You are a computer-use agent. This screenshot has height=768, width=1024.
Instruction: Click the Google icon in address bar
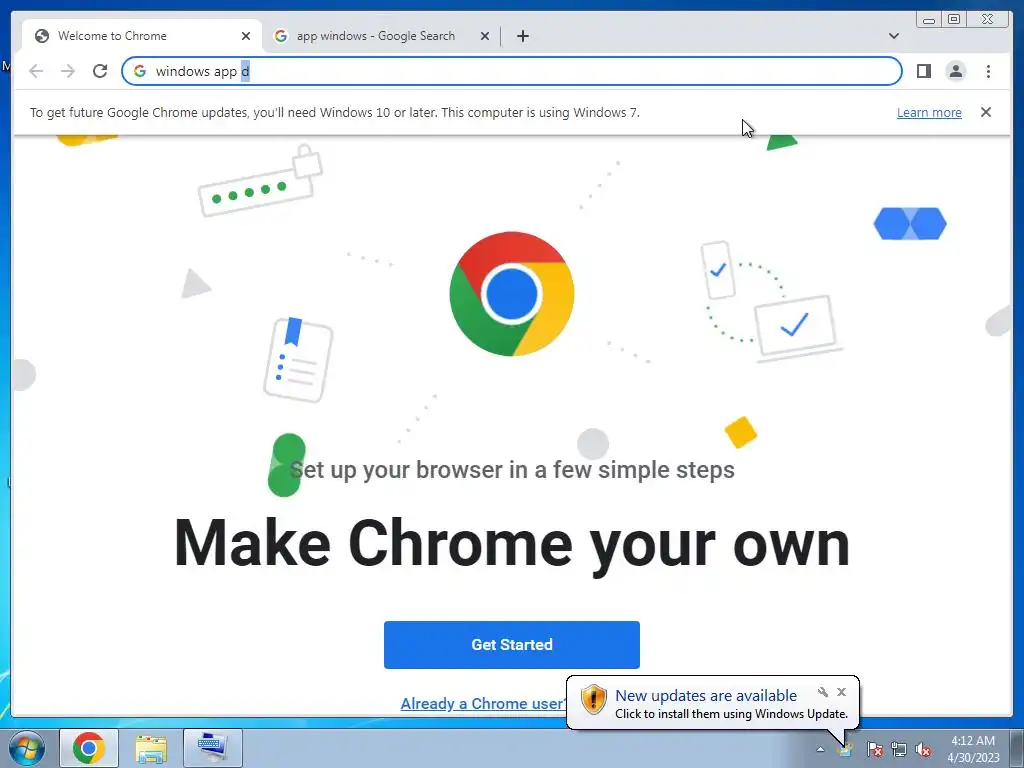pos(140,71)
